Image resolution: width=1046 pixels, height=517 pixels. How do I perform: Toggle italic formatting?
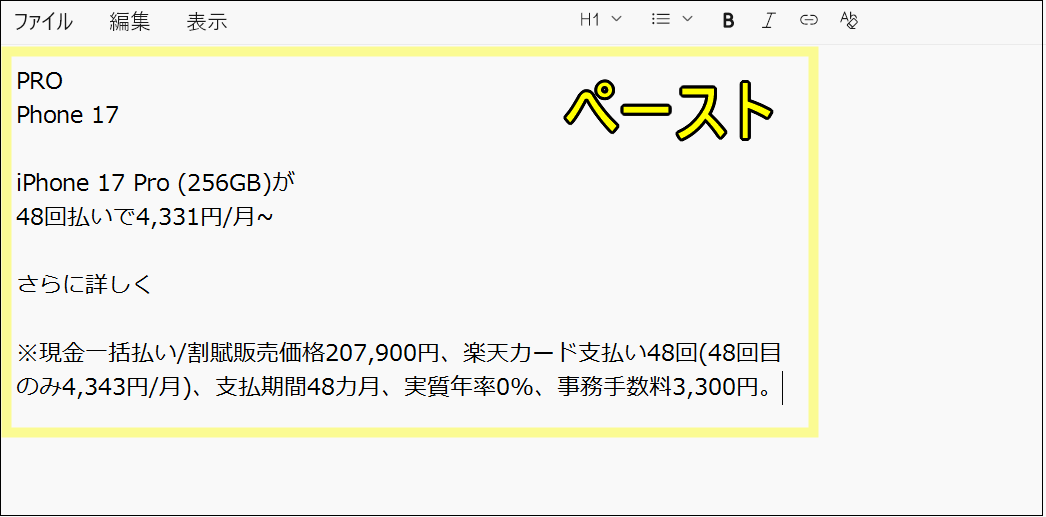pyautogui.click(x=768, y=21)
